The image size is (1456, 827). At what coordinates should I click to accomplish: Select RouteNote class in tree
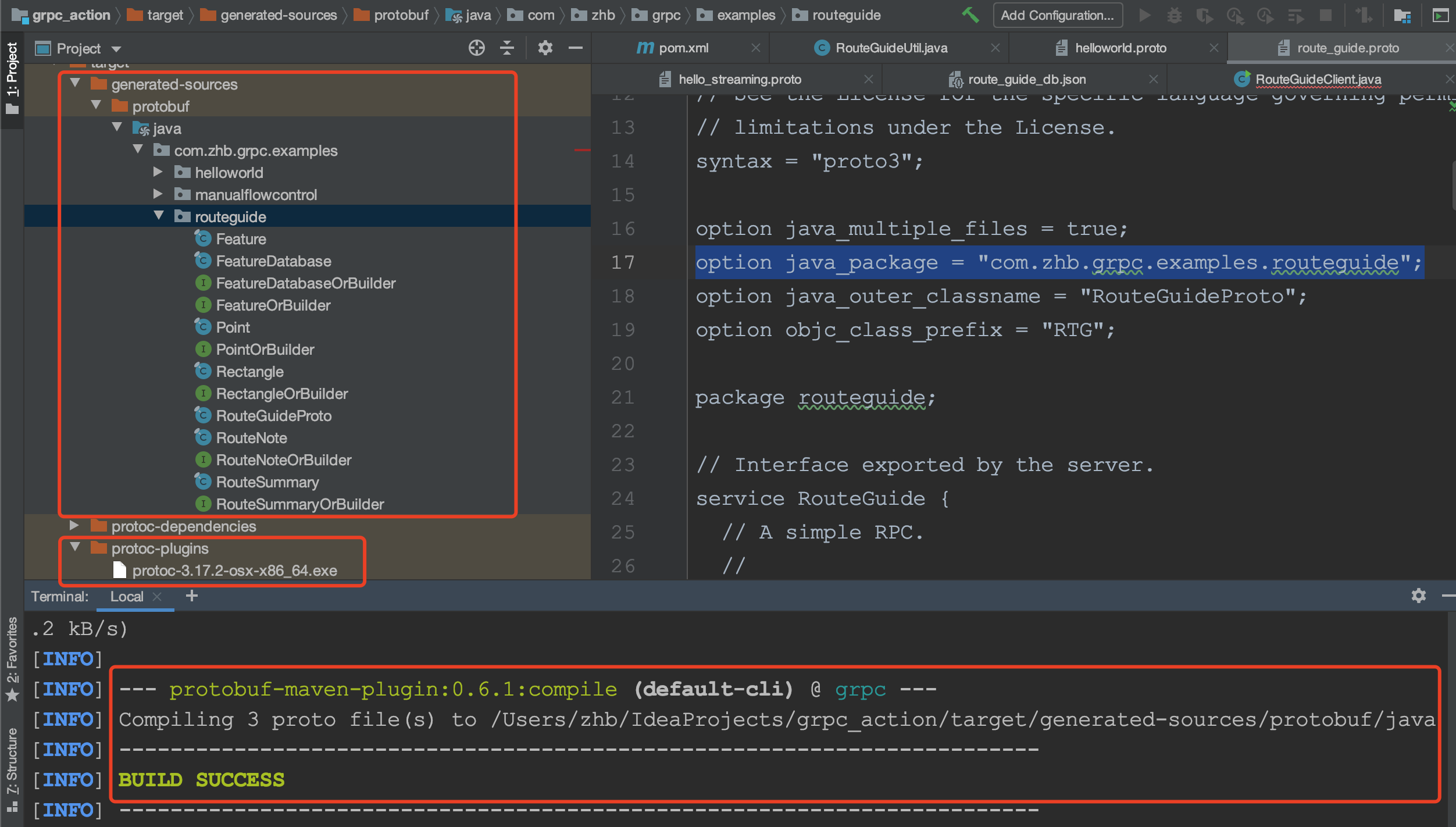click(x=251, y=437)
